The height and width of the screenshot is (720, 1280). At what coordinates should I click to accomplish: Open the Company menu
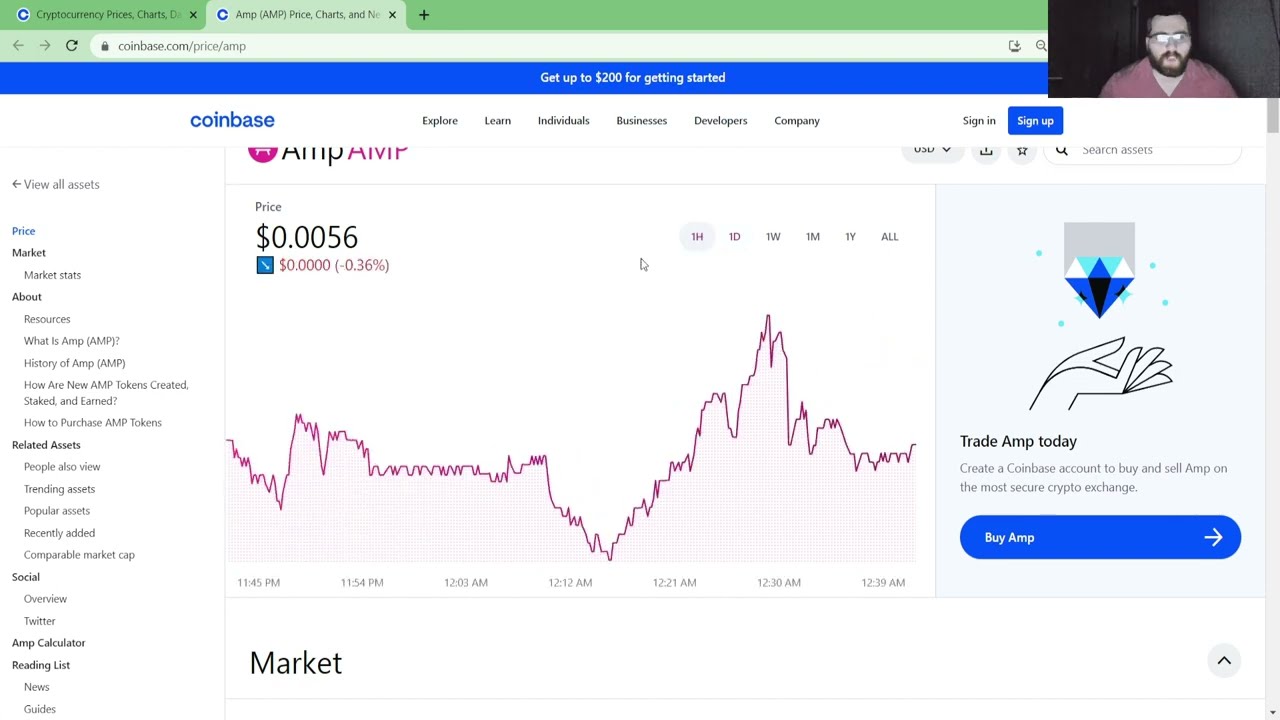click(x=796, y=121)
